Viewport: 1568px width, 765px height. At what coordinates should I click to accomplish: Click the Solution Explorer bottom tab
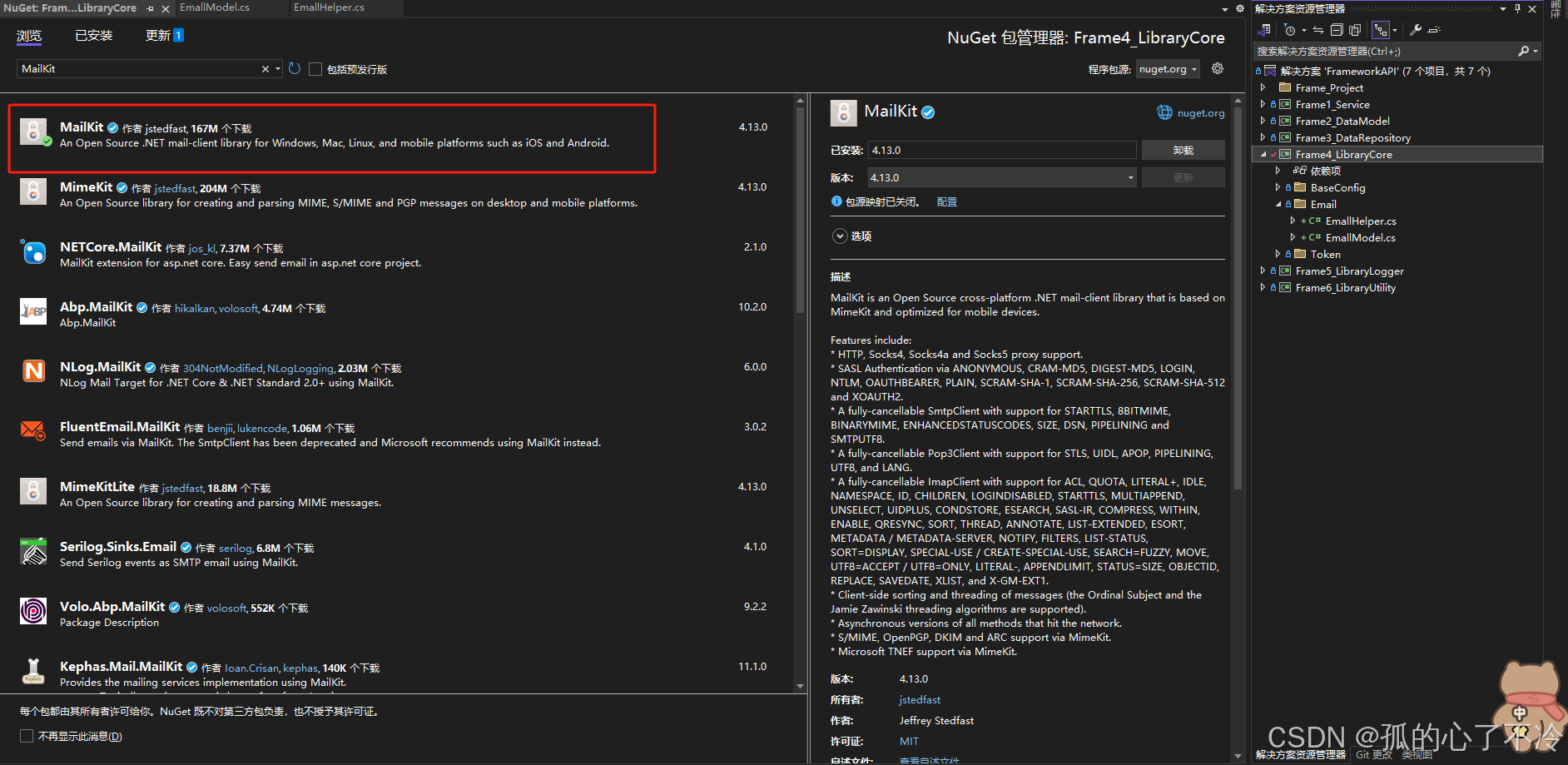(x=1300, y=755)
